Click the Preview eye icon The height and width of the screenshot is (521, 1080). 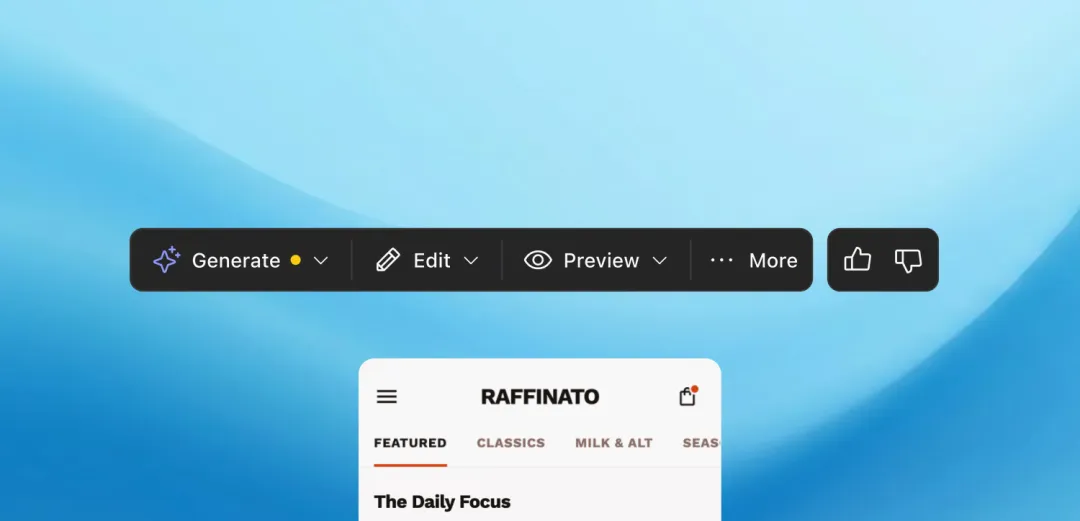pos(538,260)
